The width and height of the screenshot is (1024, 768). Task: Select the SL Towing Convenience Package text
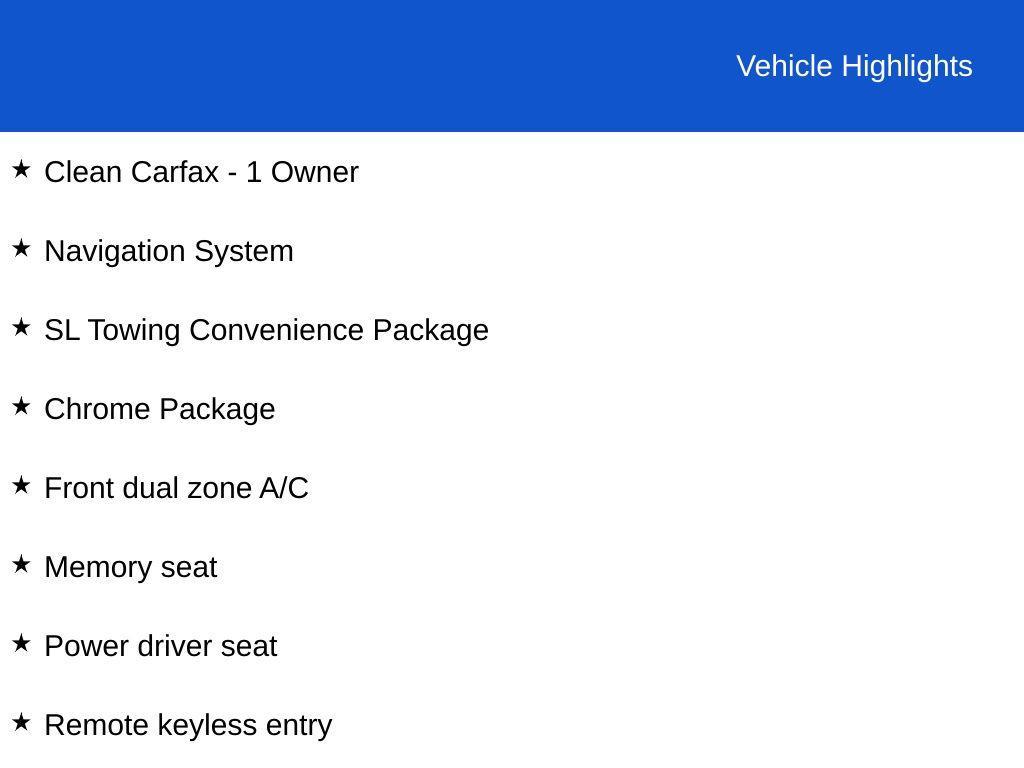(266, 330)
